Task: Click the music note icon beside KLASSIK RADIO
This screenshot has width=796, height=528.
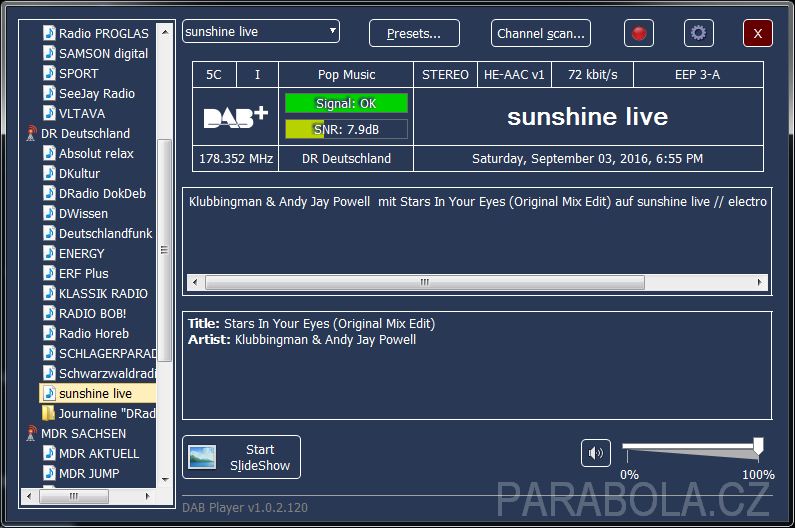Action: [49, 293]
